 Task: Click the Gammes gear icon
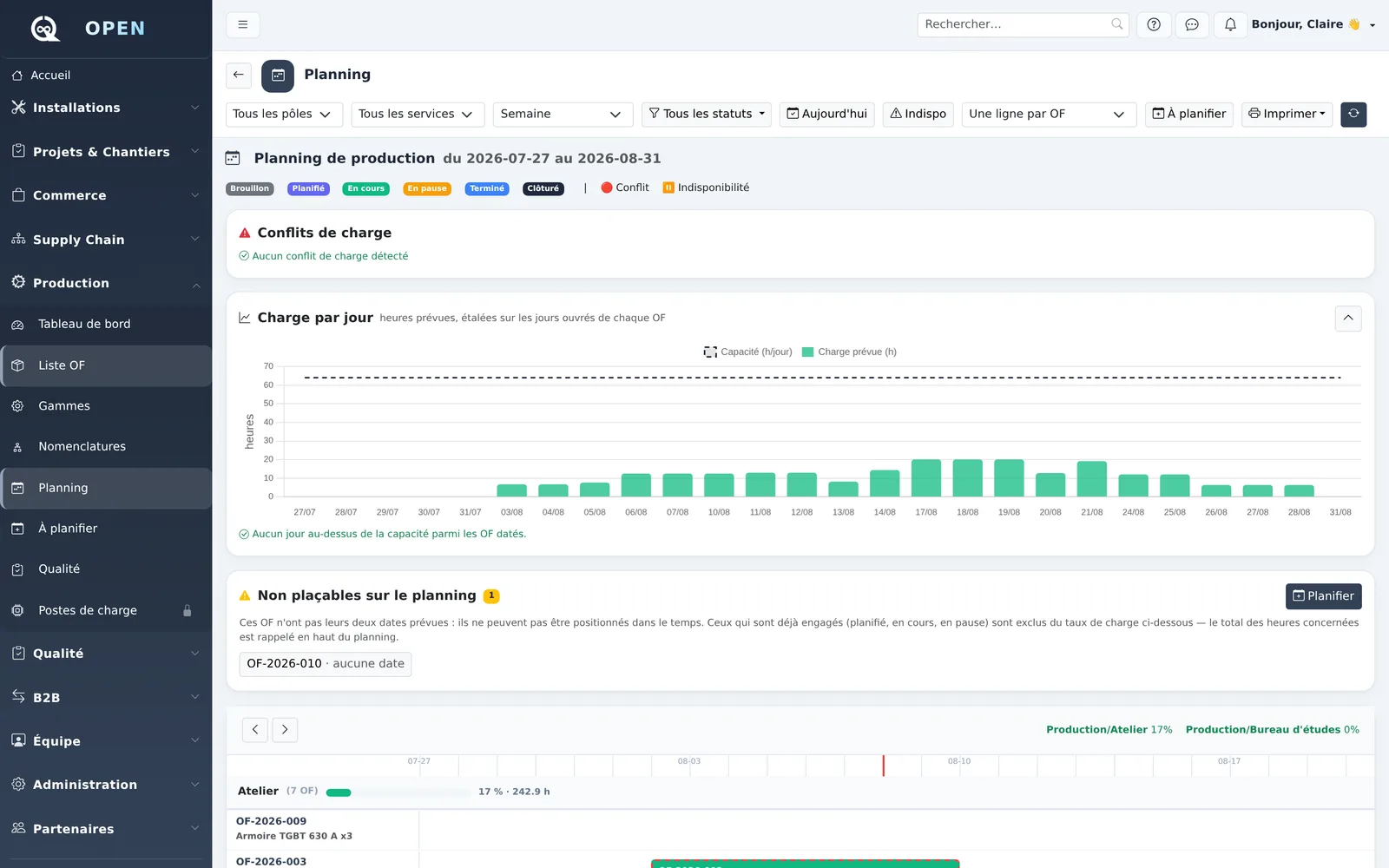[17, 406]
